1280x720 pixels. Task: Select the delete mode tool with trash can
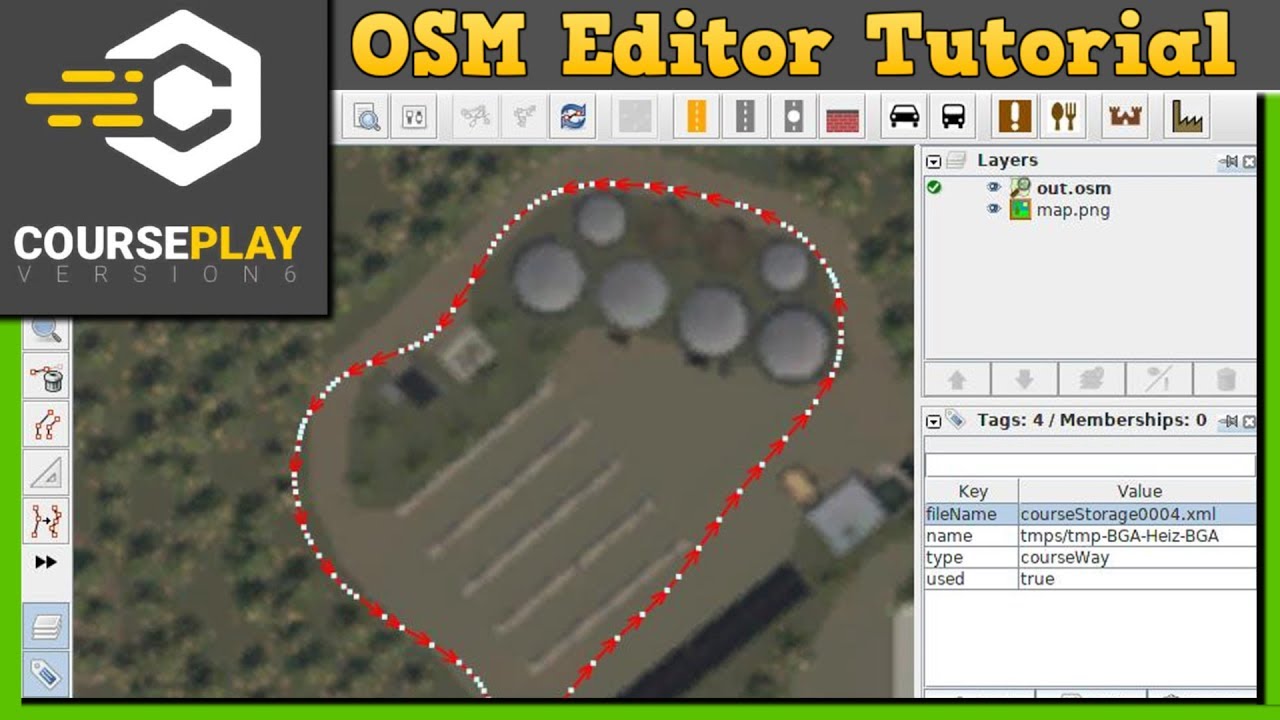(46, 377)
